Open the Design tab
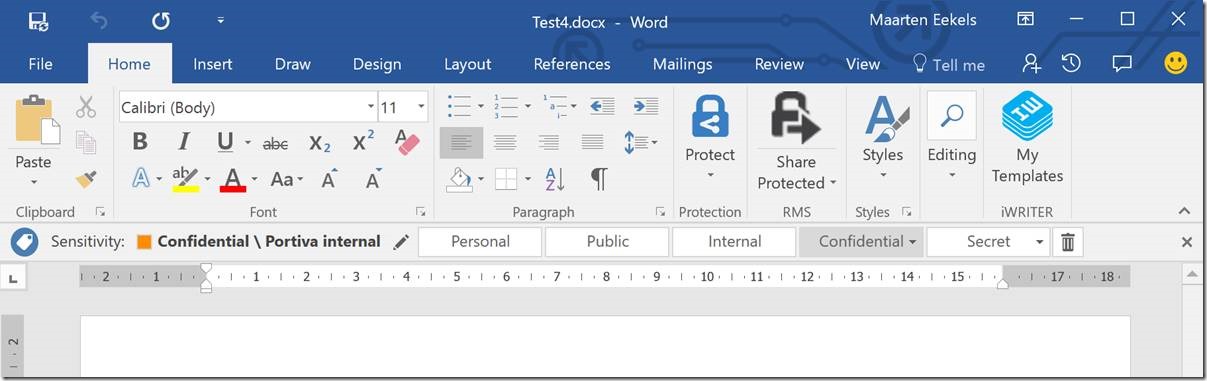Image resolution: width=1207 pixels, height=381 pixels. pyautogui.click(x=377, y=64)
